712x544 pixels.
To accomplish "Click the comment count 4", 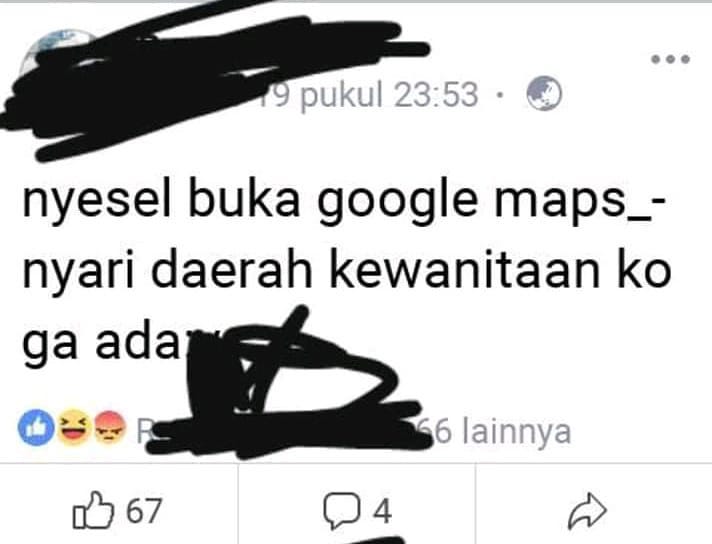I will [382, 511].
